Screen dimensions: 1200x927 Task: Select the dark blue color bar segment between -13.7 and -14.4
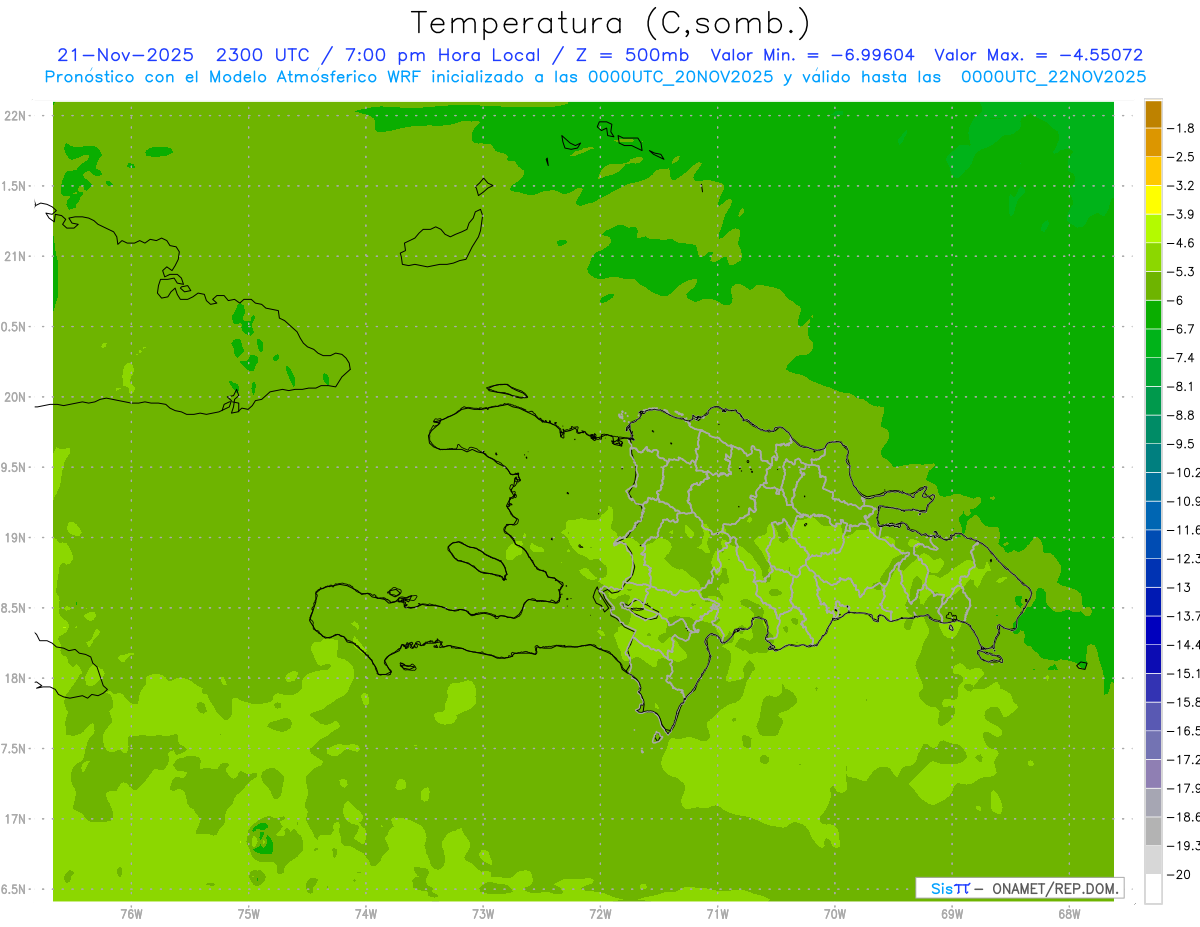click(1153, 630)
